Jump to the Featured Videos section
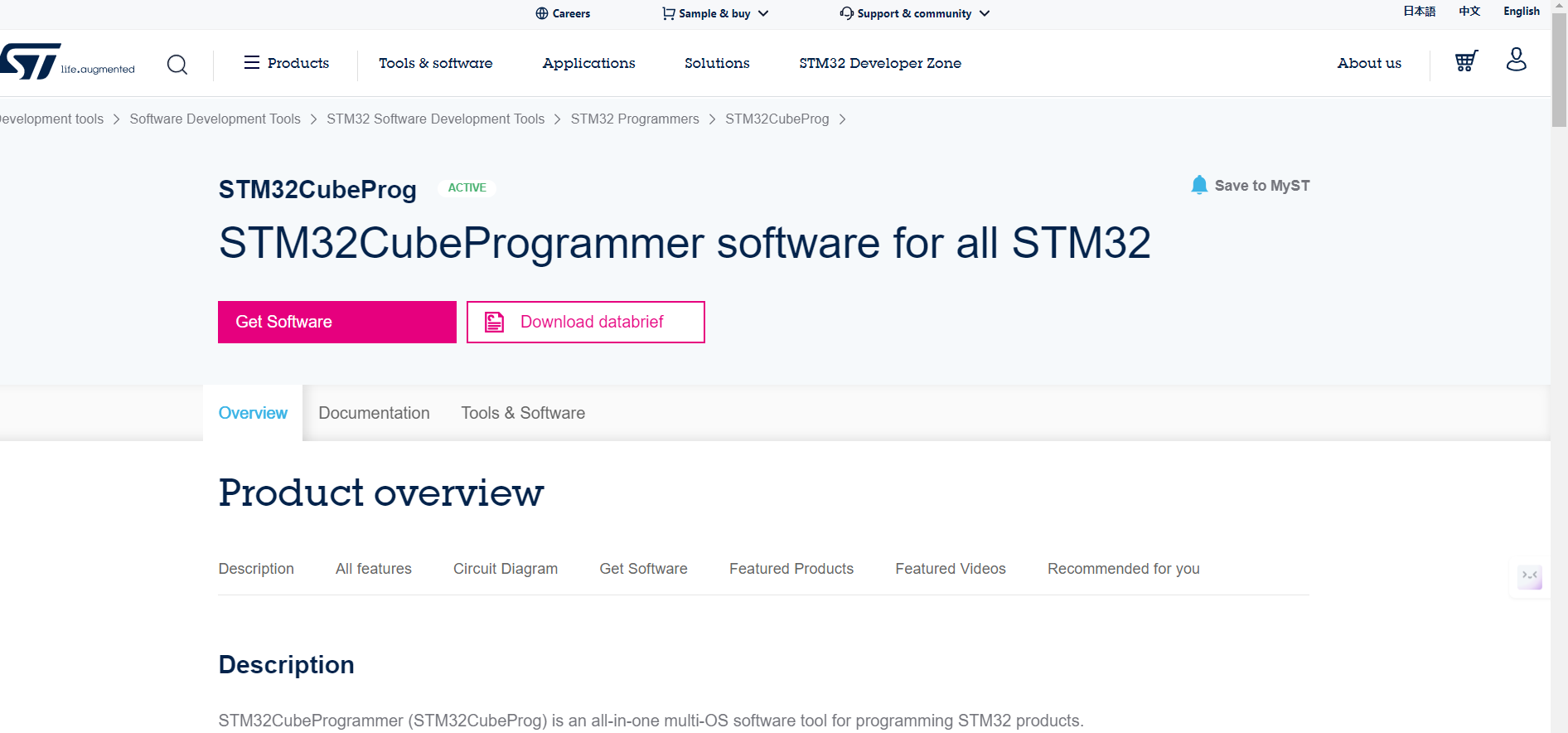 coord(951,569)
